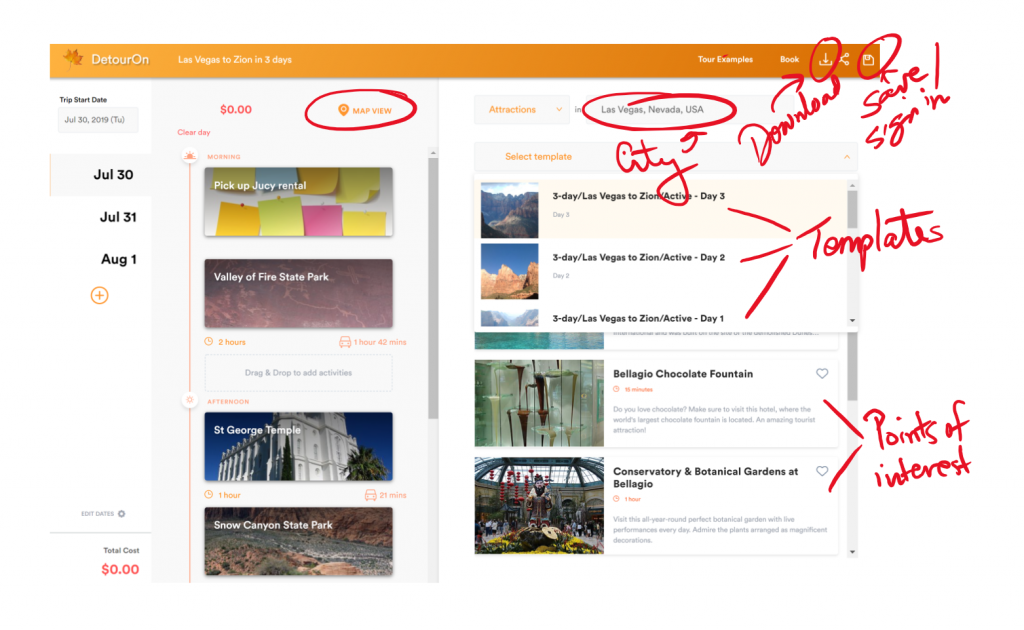
Task: Open the St George Temple card
Action: coord(298,447)
